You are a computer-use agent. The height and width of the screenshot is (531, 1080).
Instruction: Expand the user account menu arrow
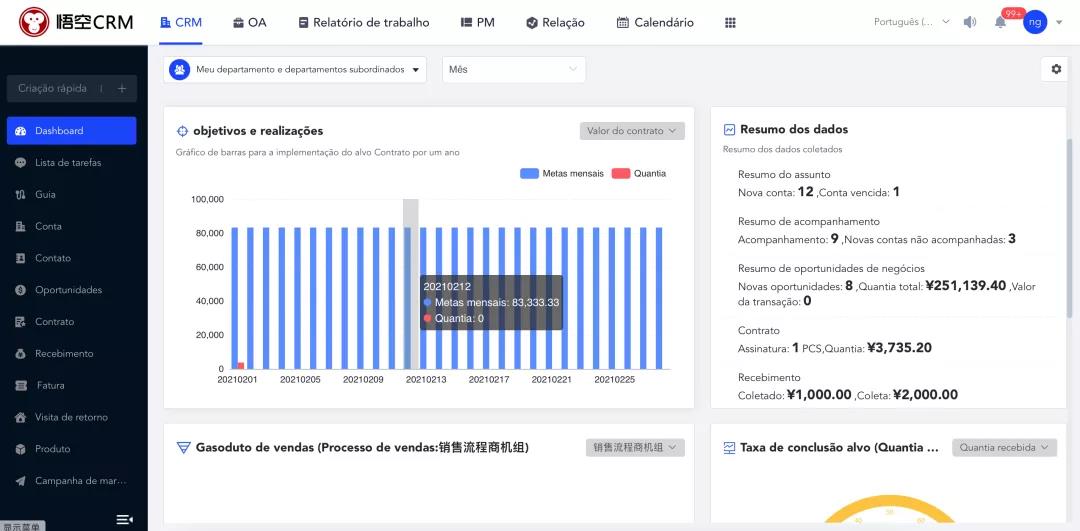(x=1058, y=23)
